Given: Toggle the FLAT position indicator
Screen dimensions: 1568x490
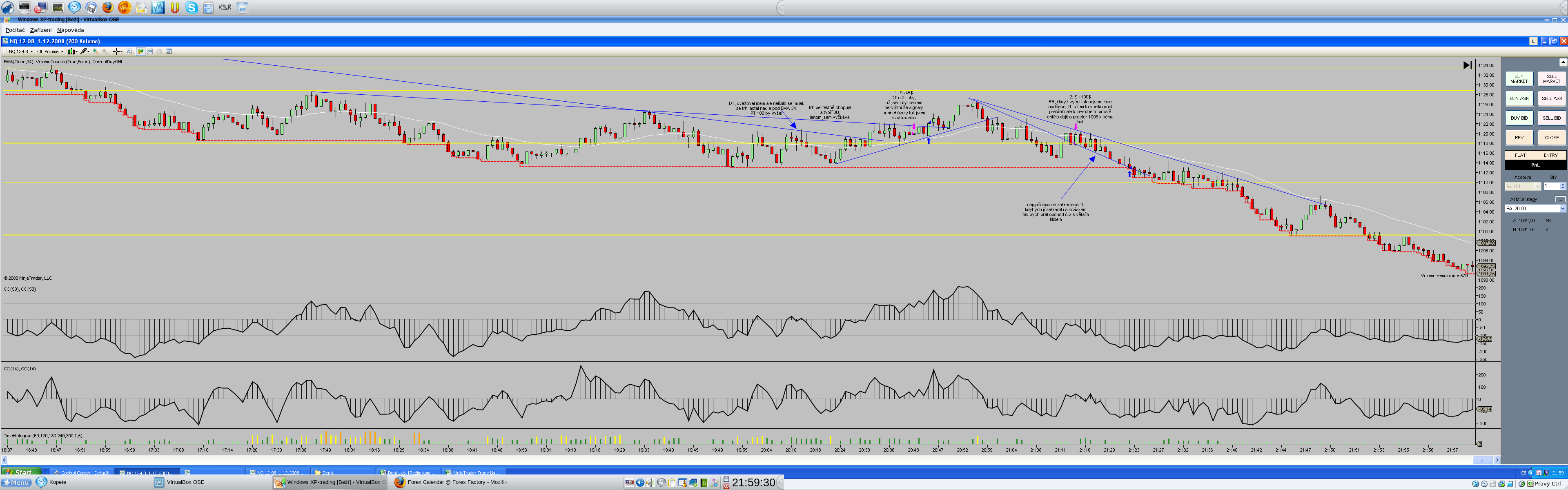Looking at the screenshot, I should (1520, 155).
